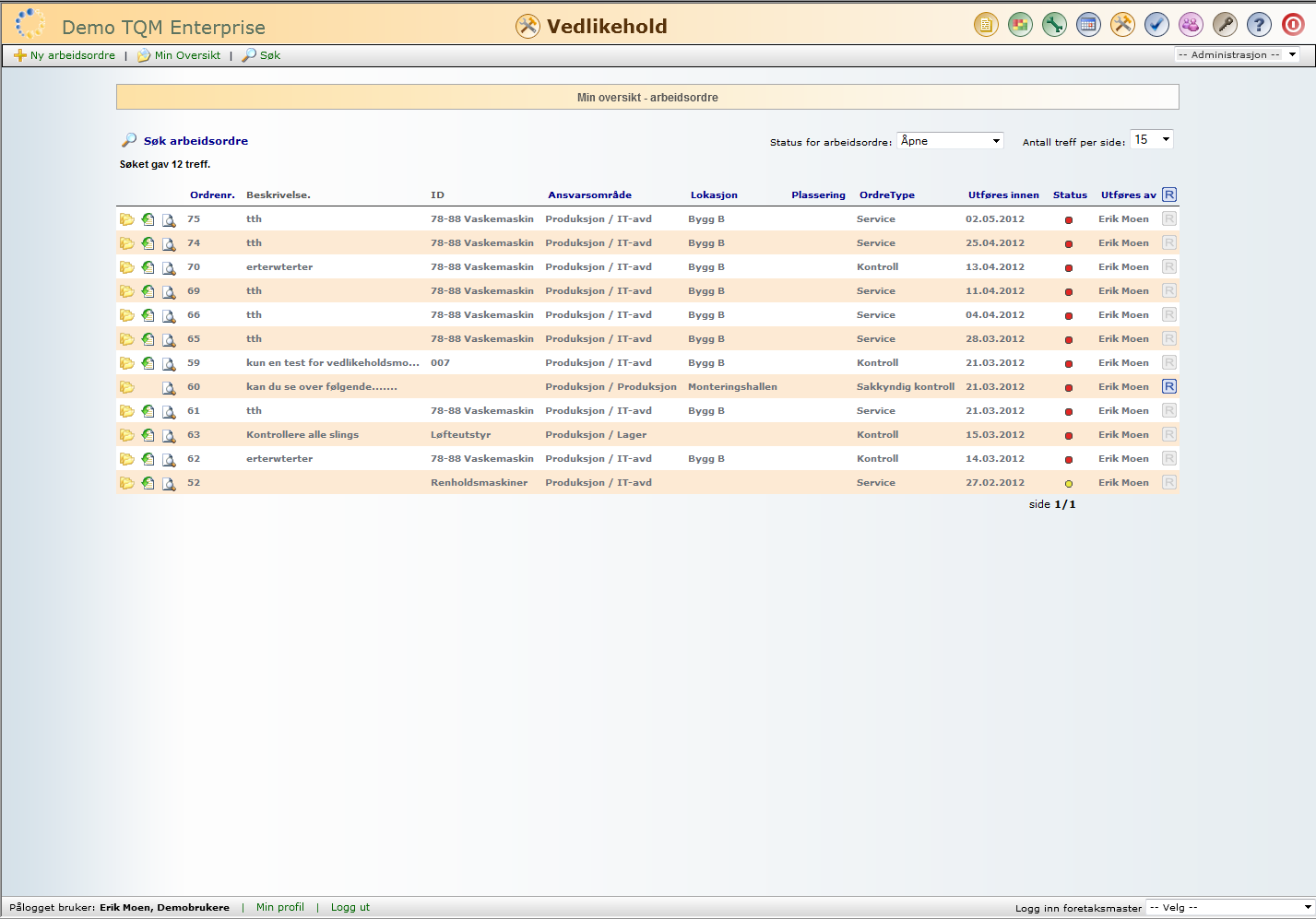1316x919 pixels.
Task: Click green arrow icon for order 66
Action: (x=148, y=315)
